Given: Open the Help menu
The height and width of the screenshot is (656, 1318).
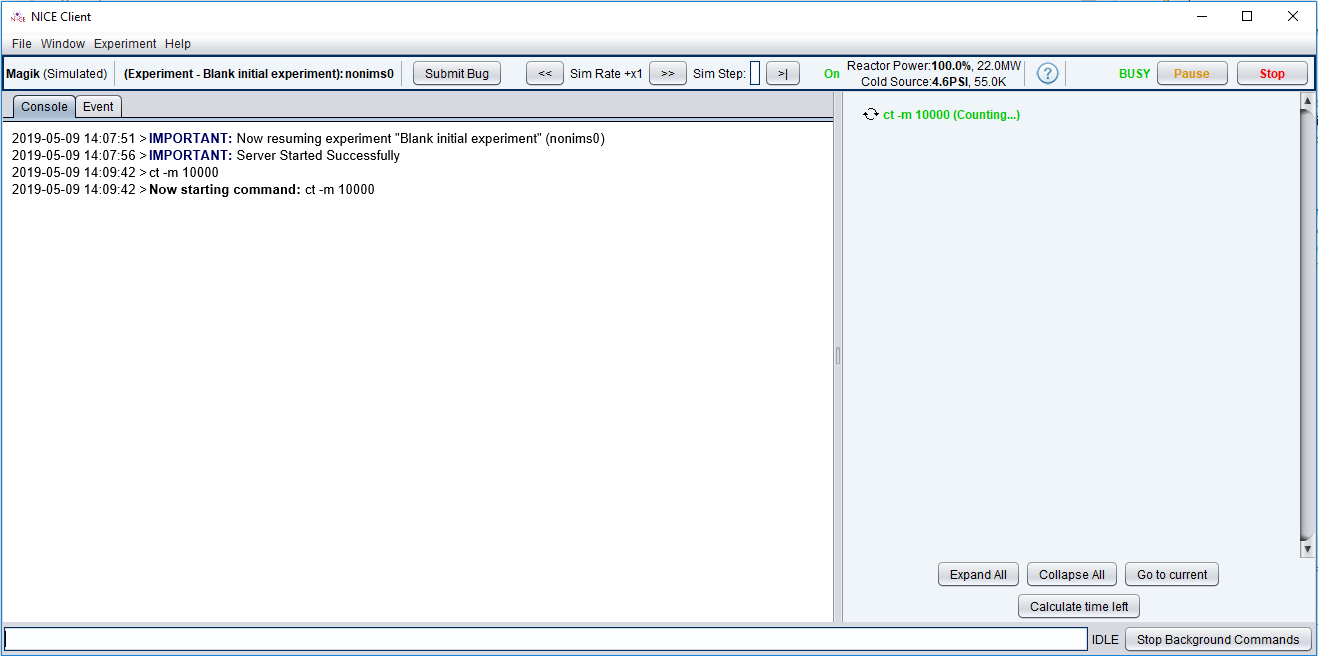Looking at the screenshot, I should (178, 44).
